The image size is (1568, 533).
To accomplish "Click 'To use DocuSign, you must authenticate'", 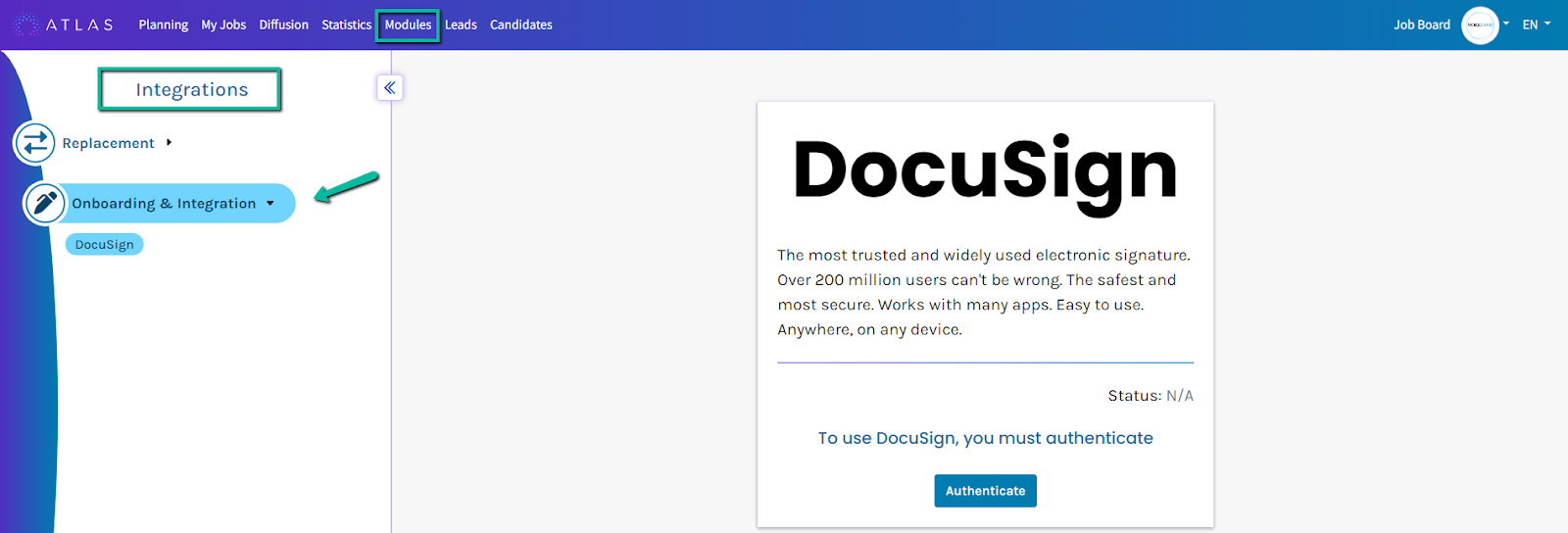I will (x=985, y=438).
